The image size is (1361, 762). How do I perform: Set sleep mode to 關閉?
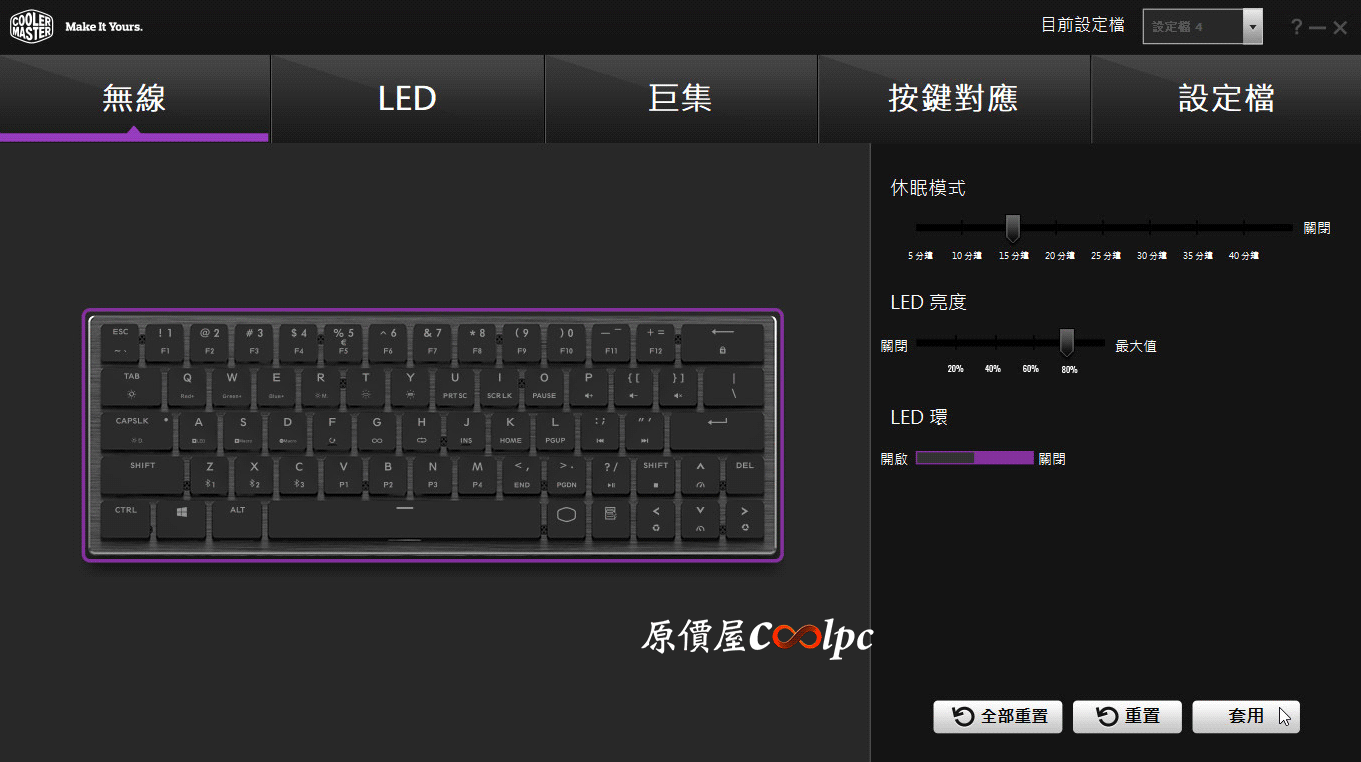coord(1317,228)
